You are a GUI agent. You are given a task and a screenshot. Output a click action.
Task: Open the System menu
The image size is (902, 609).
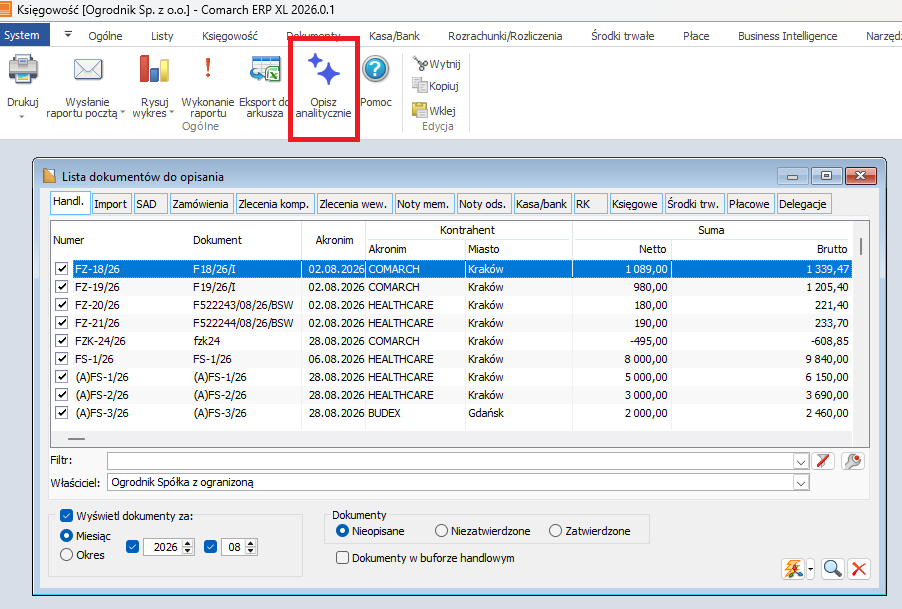pos(25,35)
